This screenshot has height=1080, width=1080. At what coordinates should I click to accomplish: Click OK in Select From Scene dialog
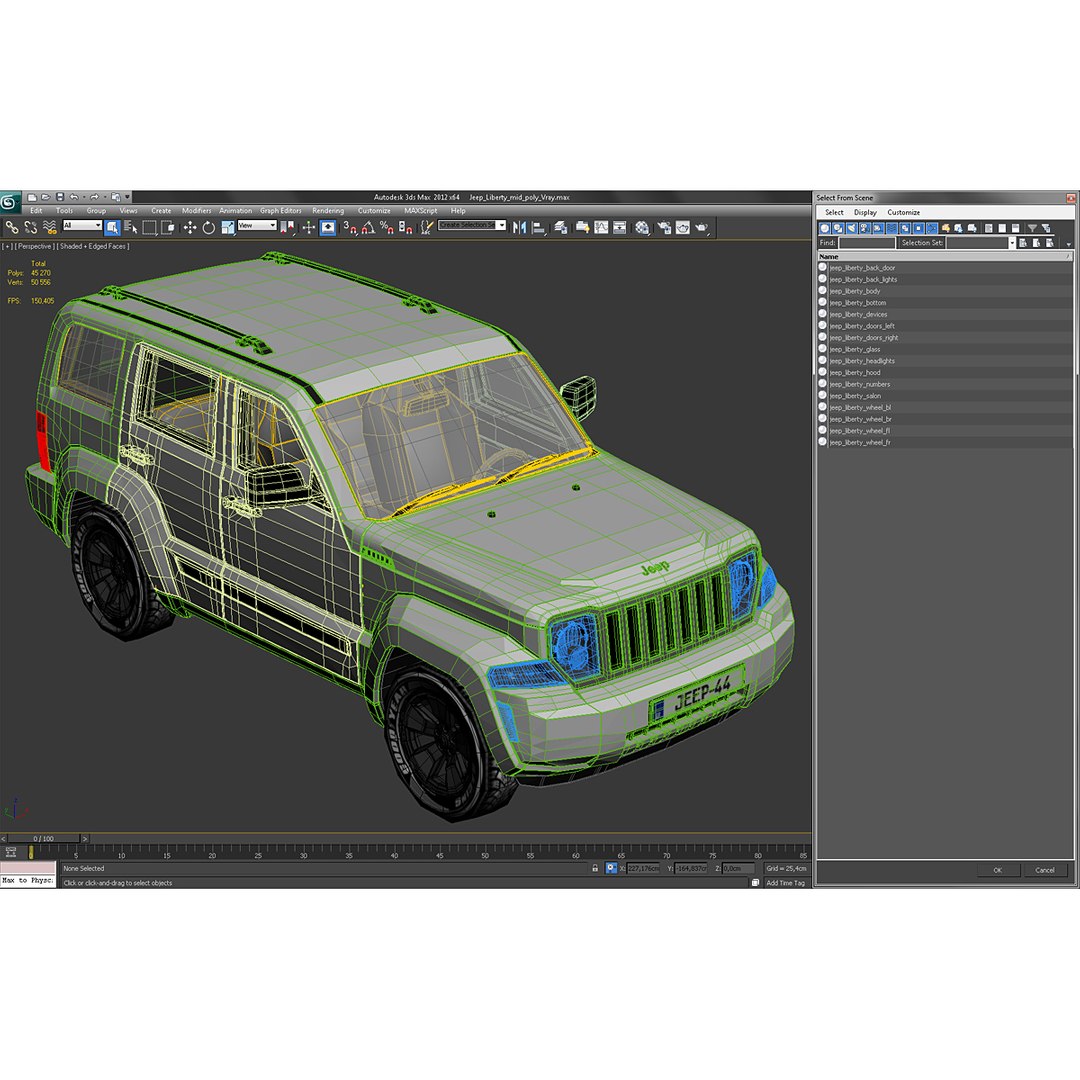click(x=997, y=870)
